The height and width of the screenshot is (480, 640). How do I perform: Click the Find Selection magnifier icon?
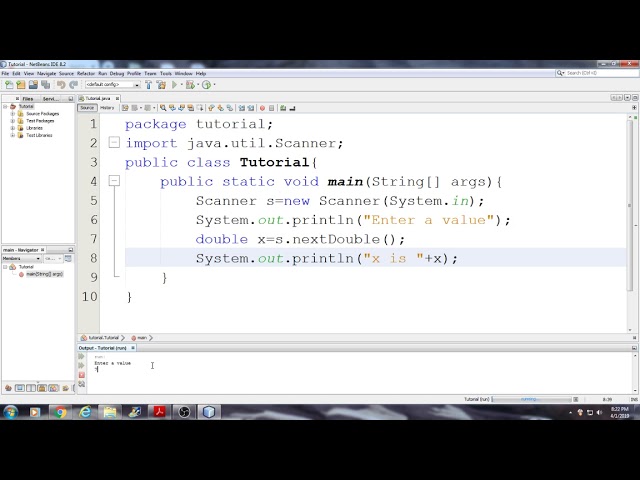(163, 108)
